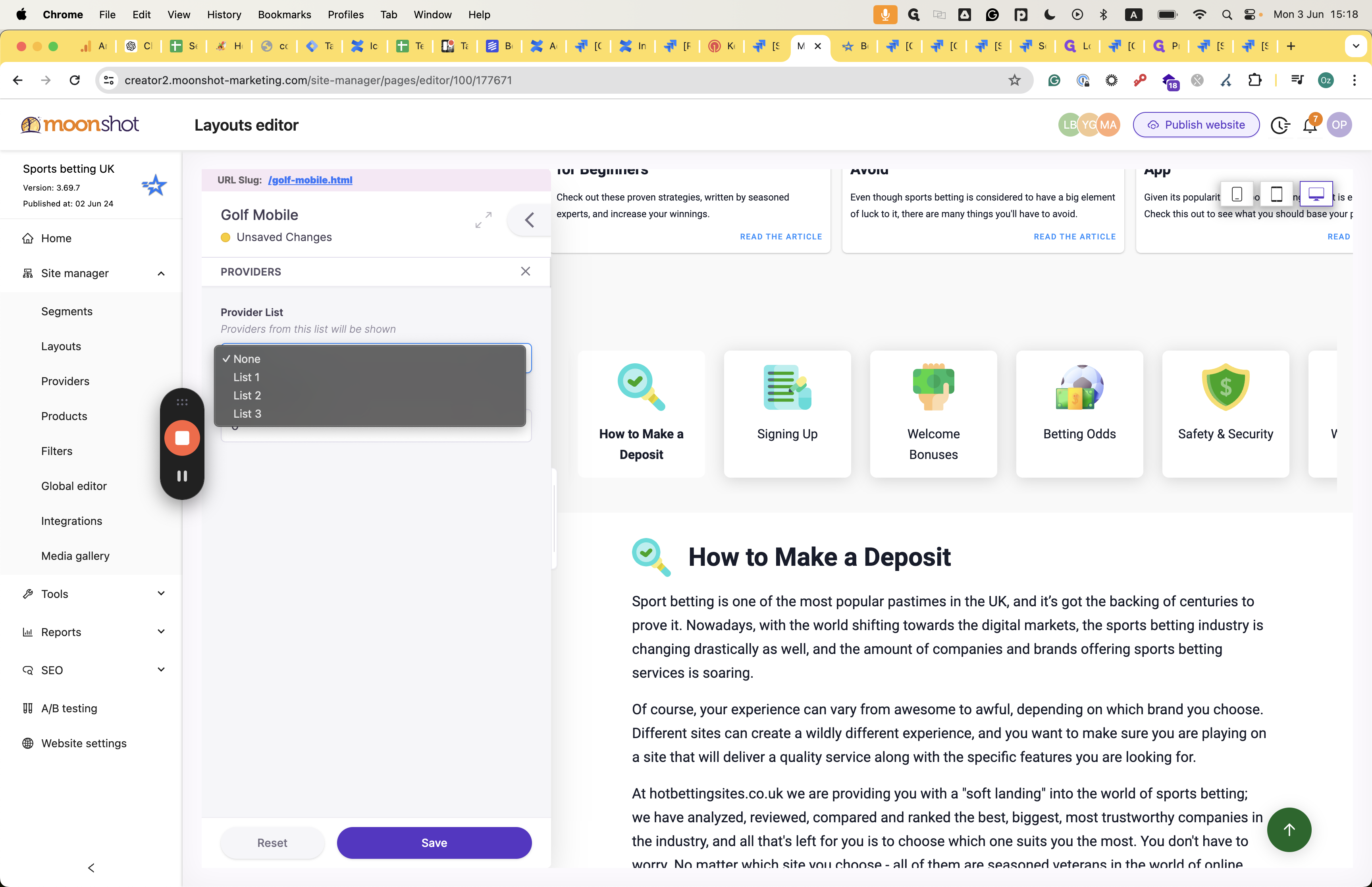This screenshot has height=887, width=1372.
Task: Open the notifications bell
Action: [x=1310, y=125]
